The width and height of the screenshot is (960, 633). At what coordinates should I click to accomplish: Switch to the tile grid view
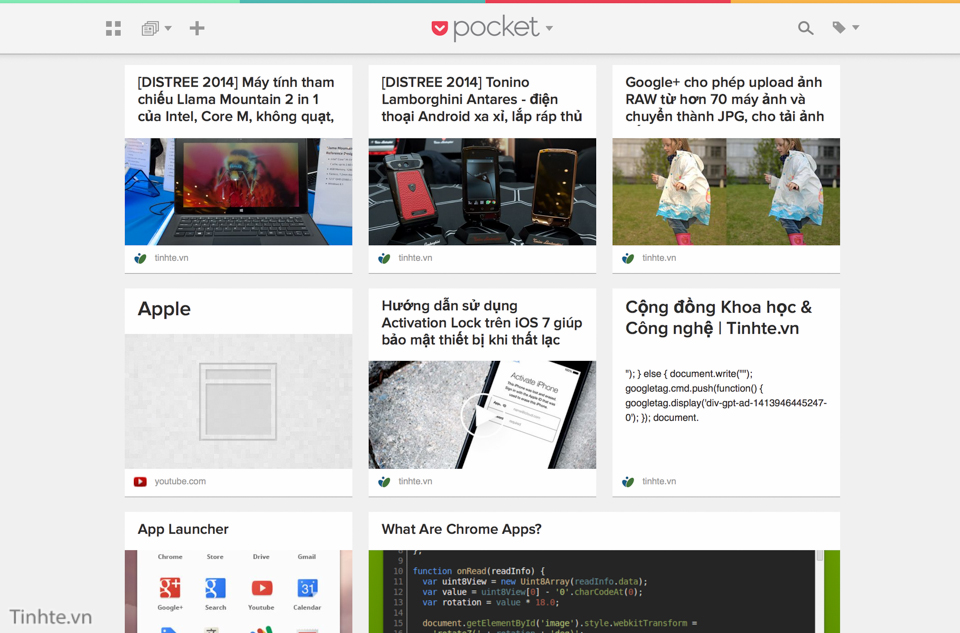point(113,28)
